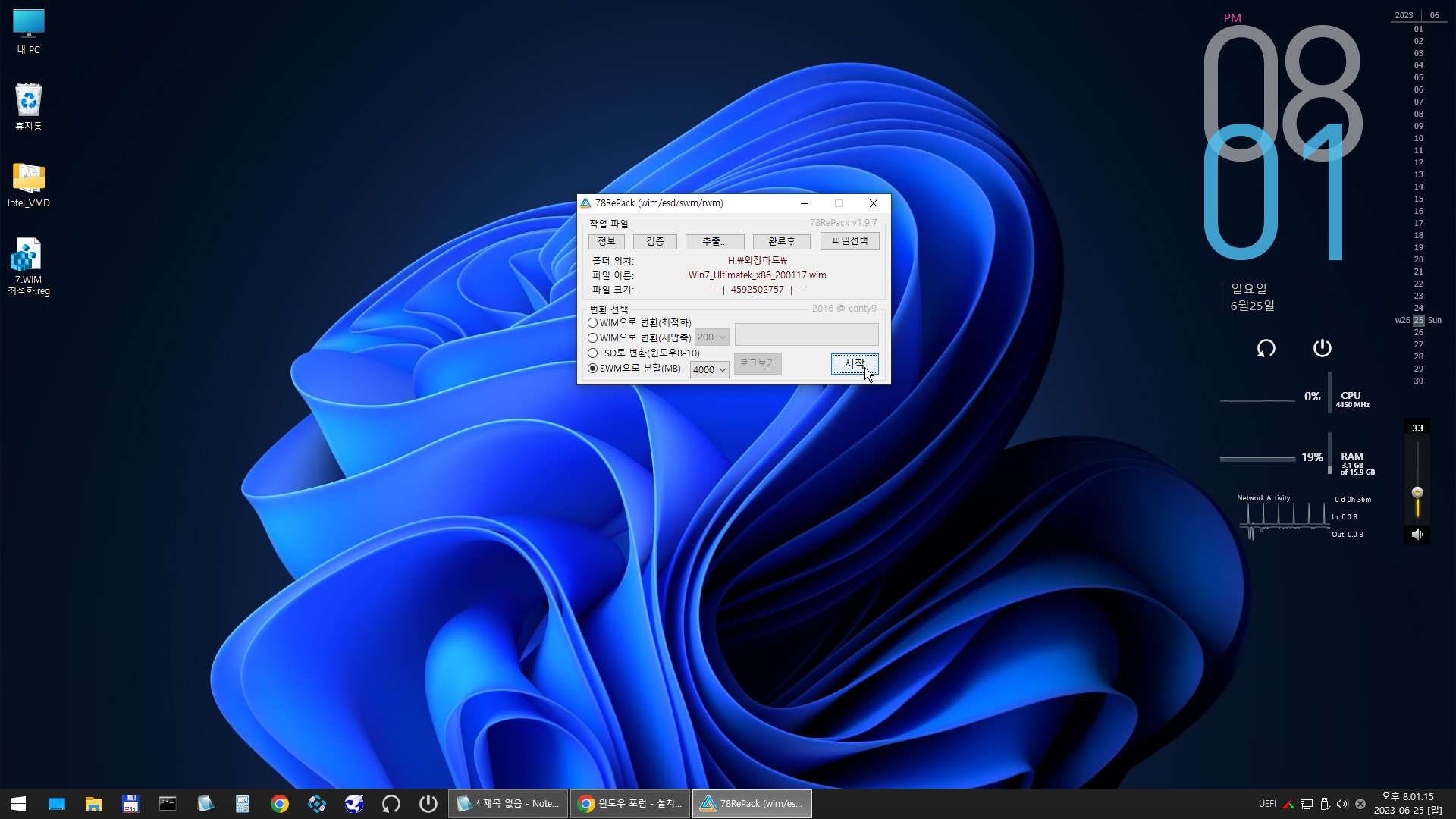Screen dimensions: 1456x819
Task: Switch to the 윈도우 포럼 Chrome taskbar window
Action: (x=630, y=804)
